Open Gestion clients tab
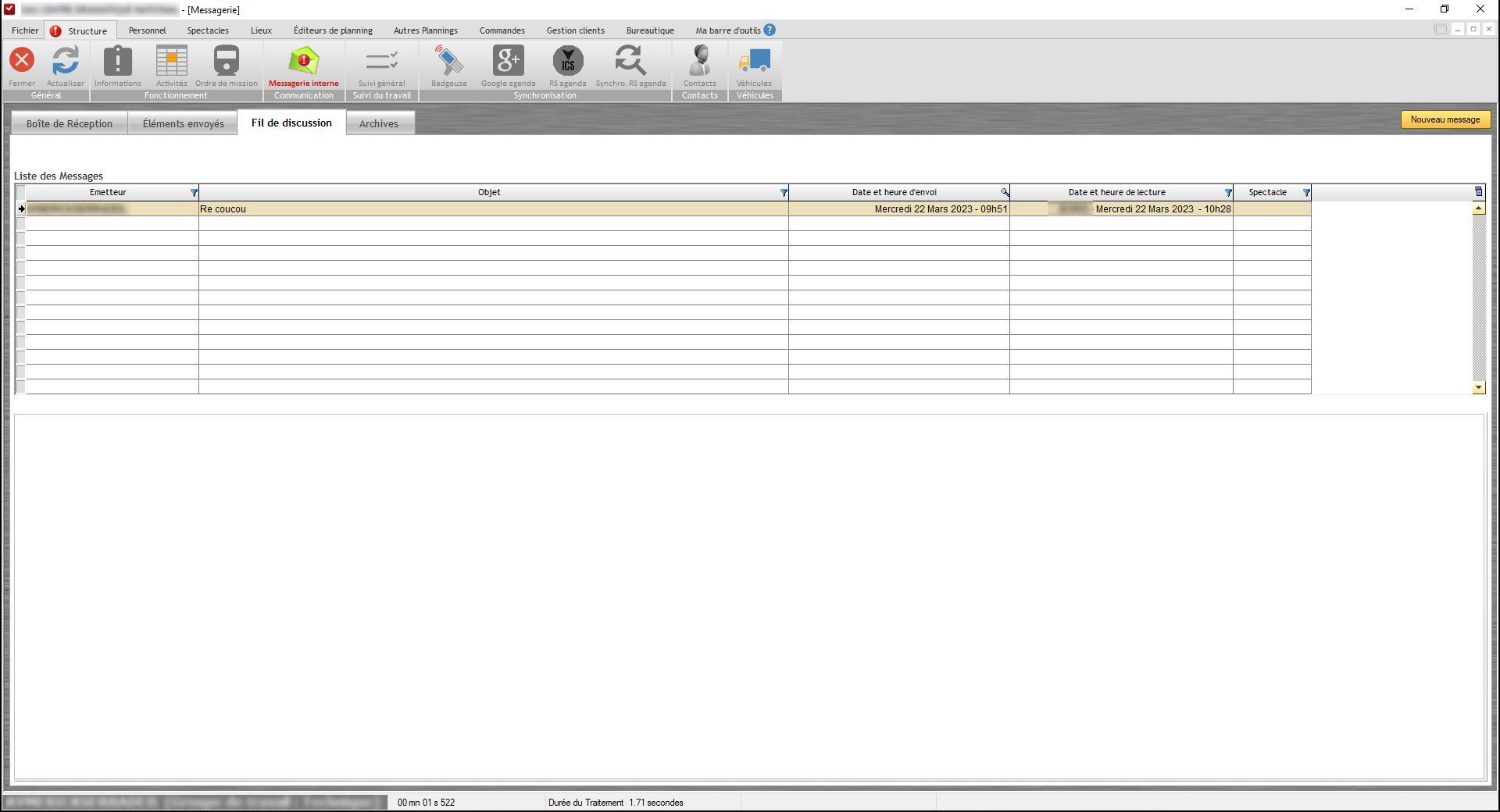The width and height of the screenshot is (1500, 812). [575, 30]
